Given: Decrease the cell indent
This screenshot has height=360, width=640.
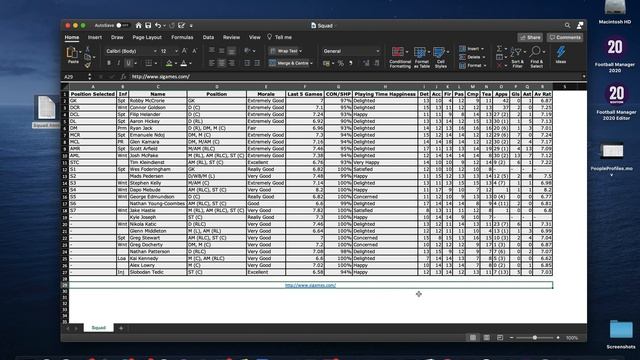Looking at the screenshot, I should coord(247,63).
